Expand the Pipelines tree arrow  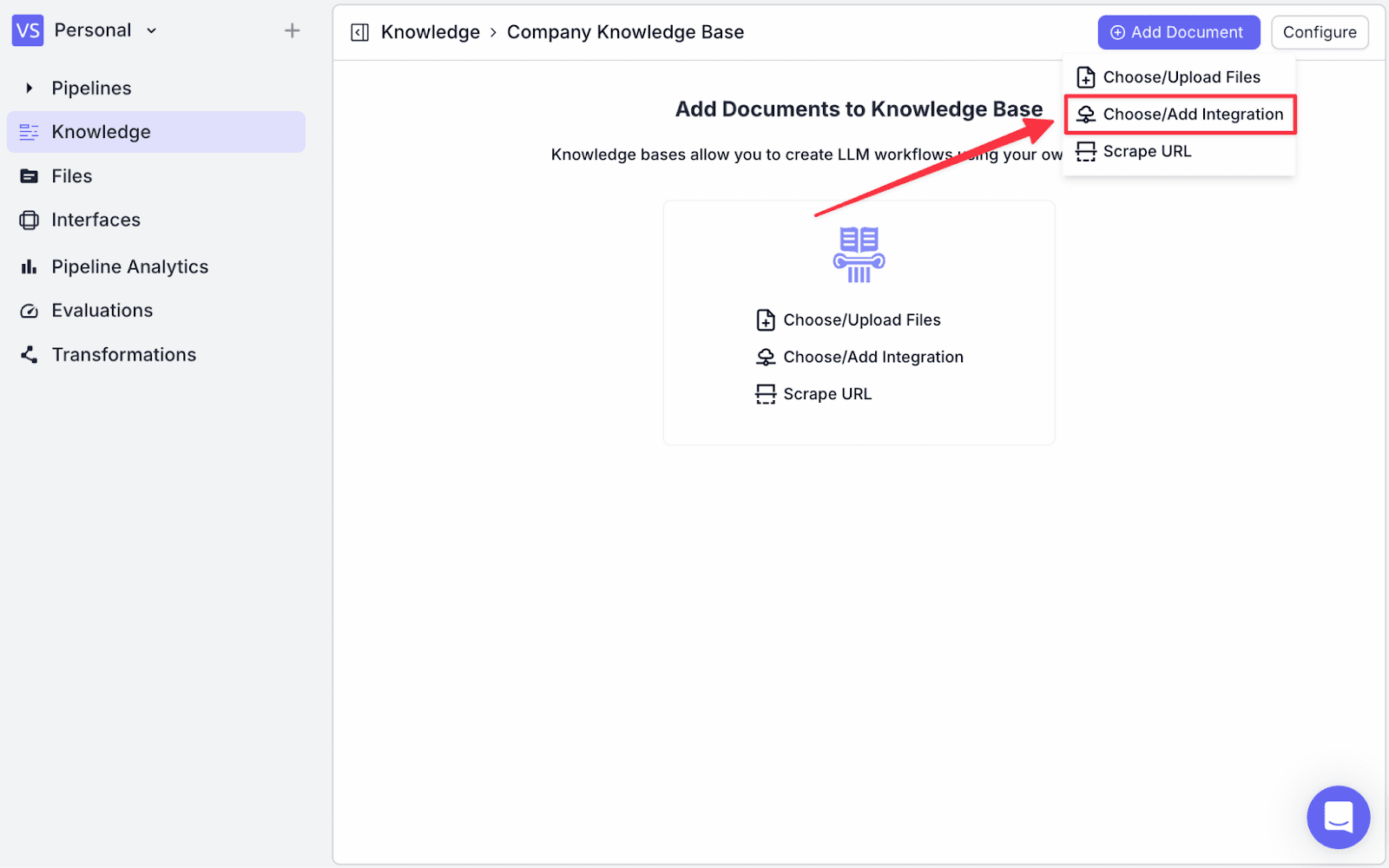[30, 88]
